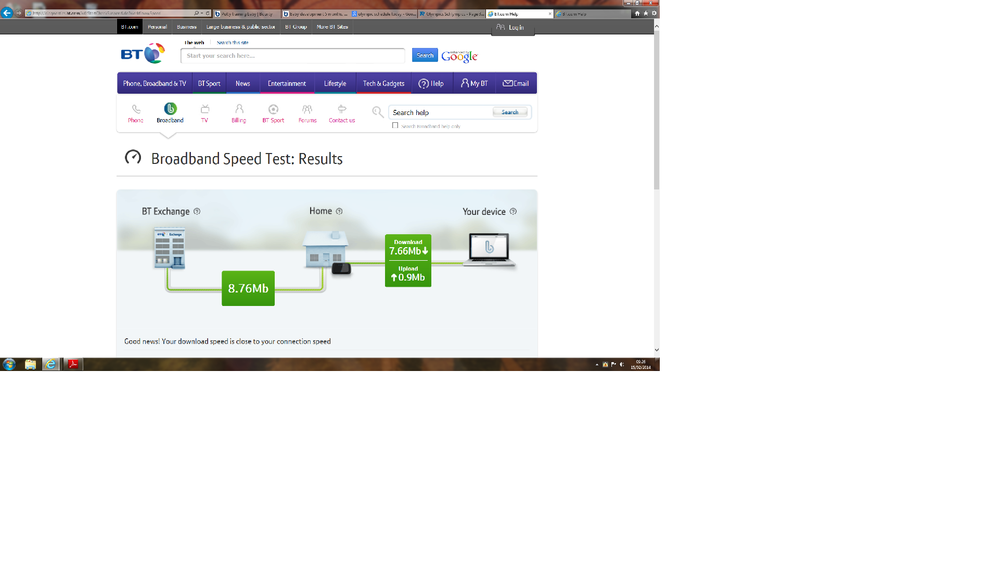Switch to active BT.com Help browser tab
This screenshot has width=999, height=562.
[x=520, y=13]
